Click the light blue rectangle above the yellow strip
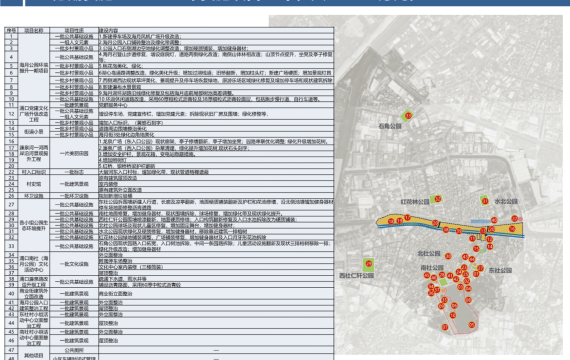 pyautogui.click(x=480, y=221)
